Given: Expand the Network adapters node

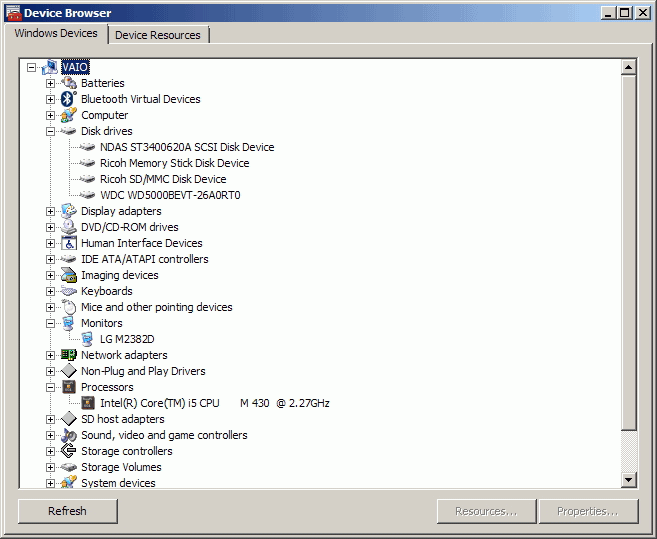Looking at the screenshot, I should [x=50, y=355].
